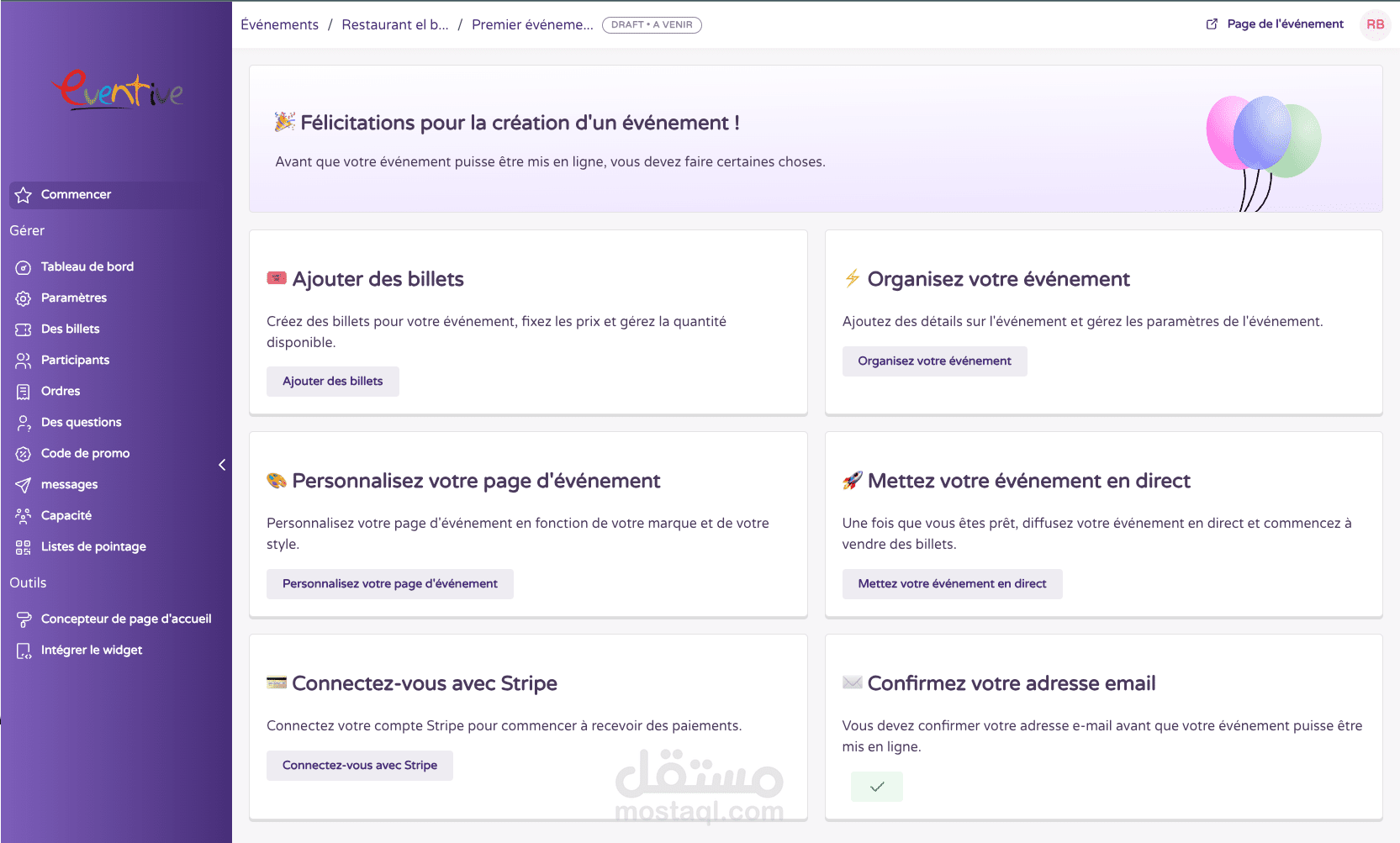Click the Intégrer le widget icon

(24, 651)
